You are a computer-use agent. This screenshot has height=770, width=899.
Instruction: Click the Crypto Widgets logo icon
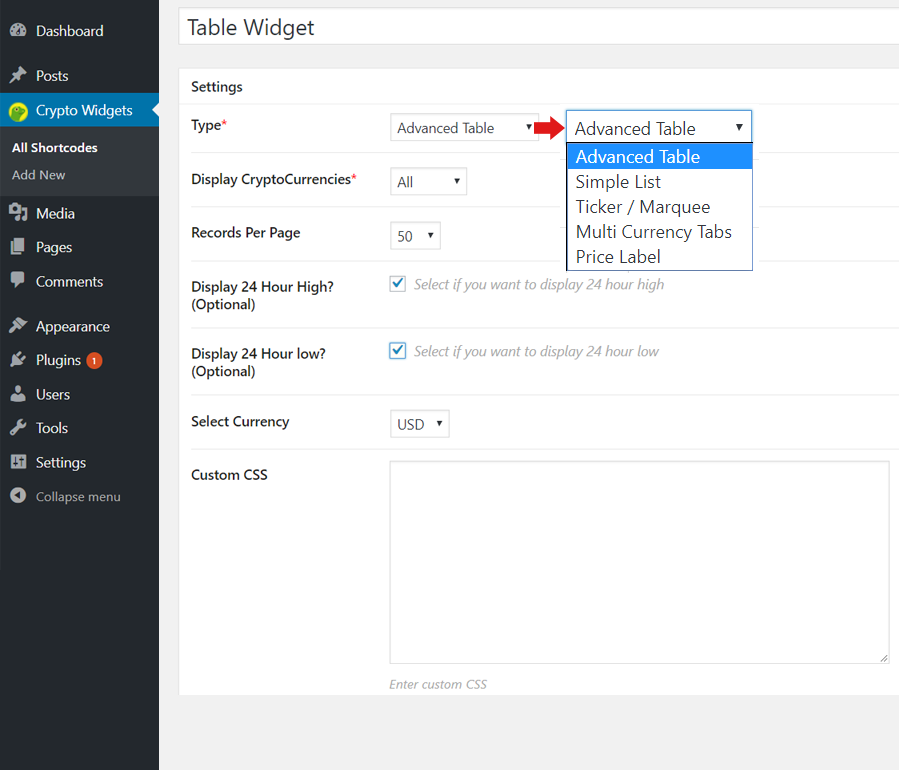click(18, 111)
